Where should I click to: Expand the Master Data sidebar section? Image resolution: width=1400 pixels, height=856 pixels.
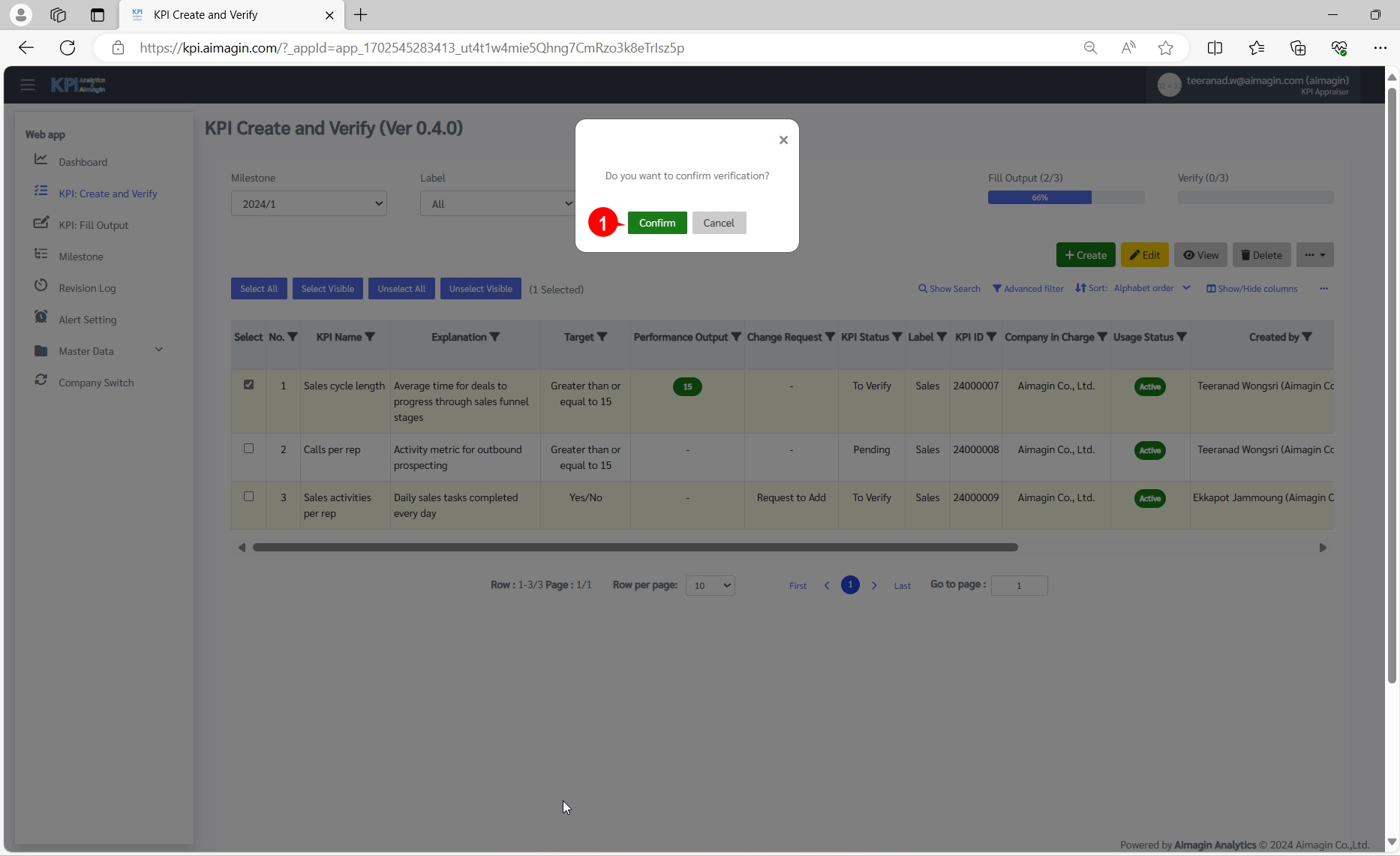[158, 349]
